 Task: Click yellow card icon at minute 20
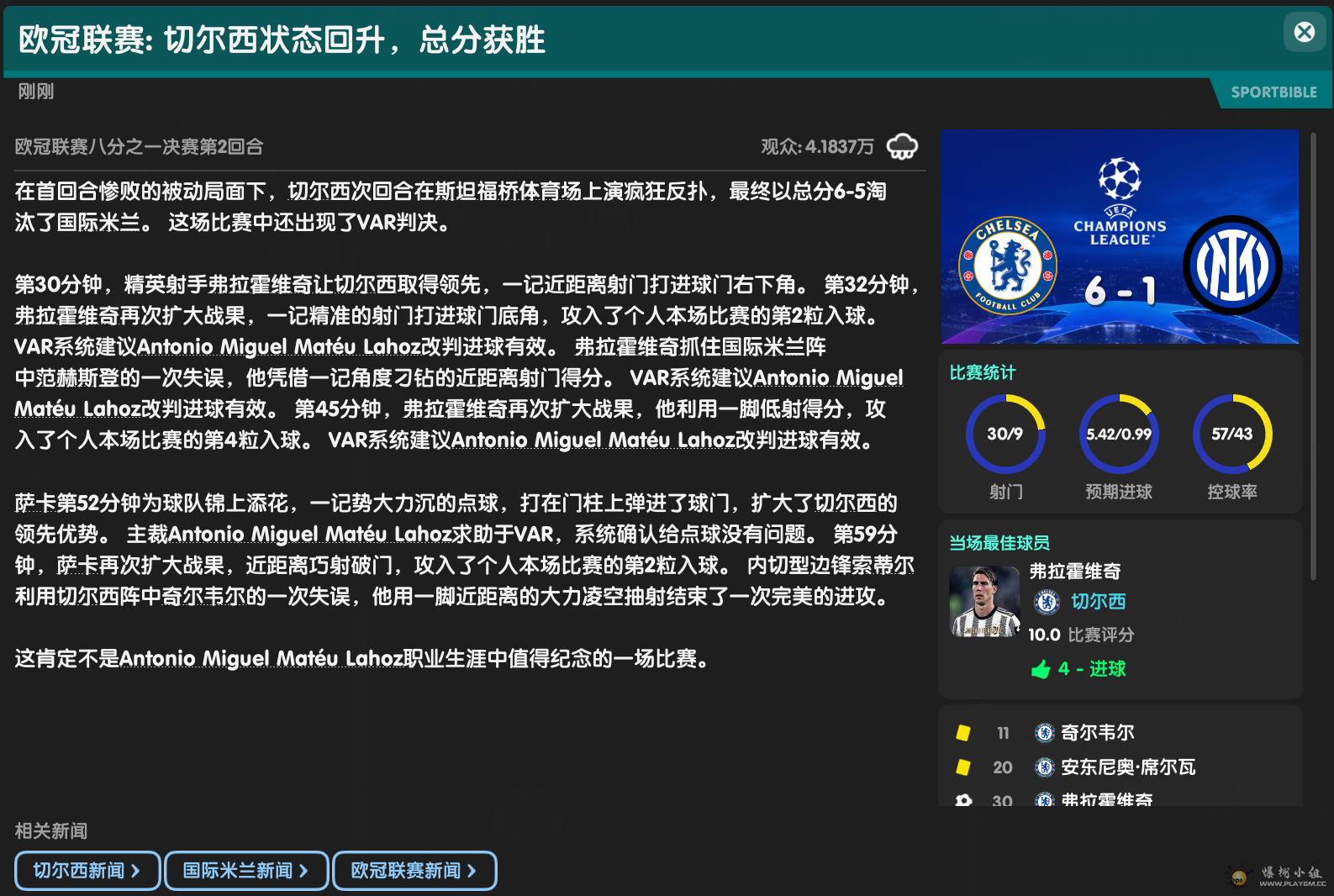click(963, 767)
